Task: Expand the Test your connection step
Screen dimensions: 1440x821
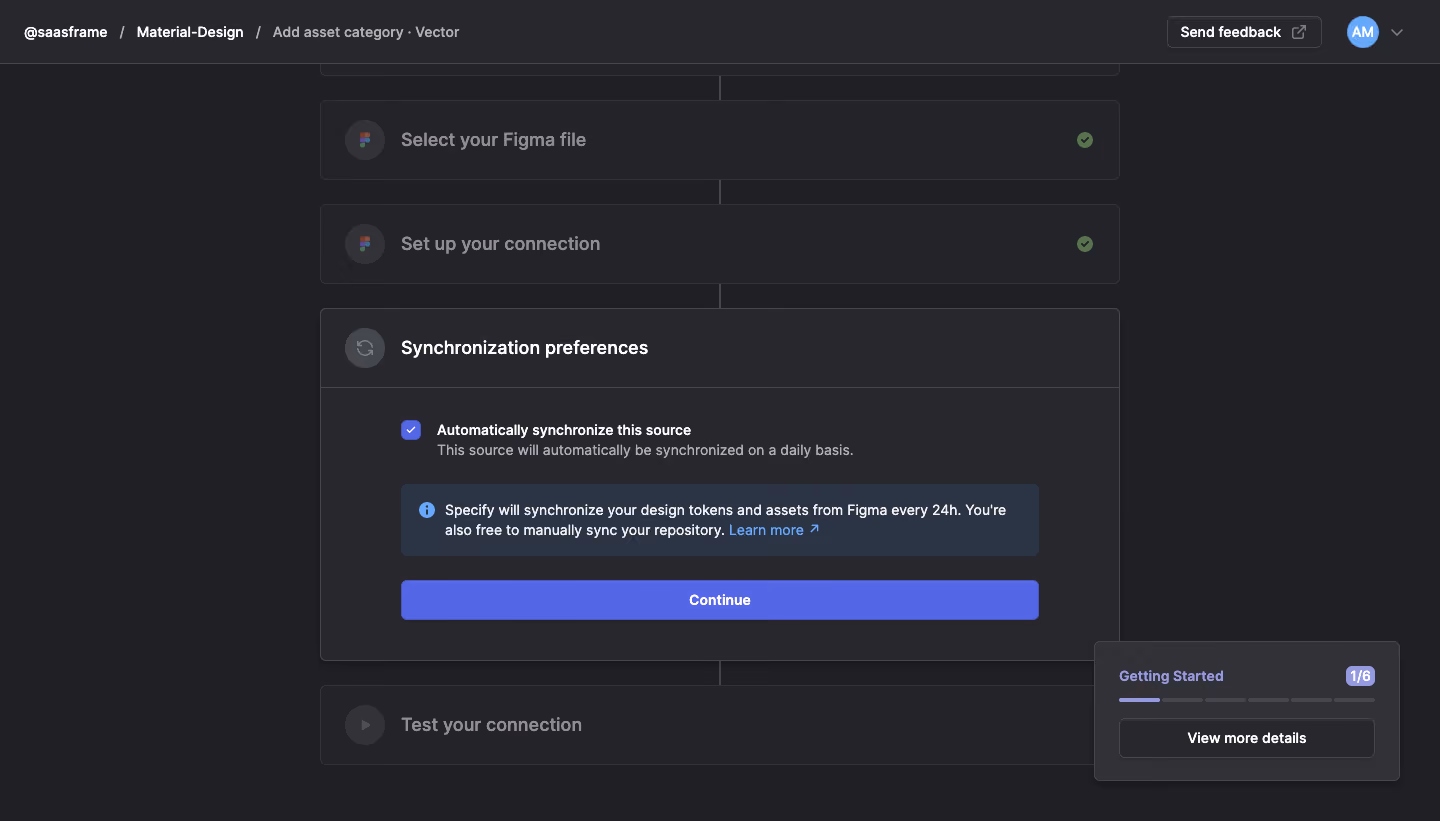Action: coord(720,725)
